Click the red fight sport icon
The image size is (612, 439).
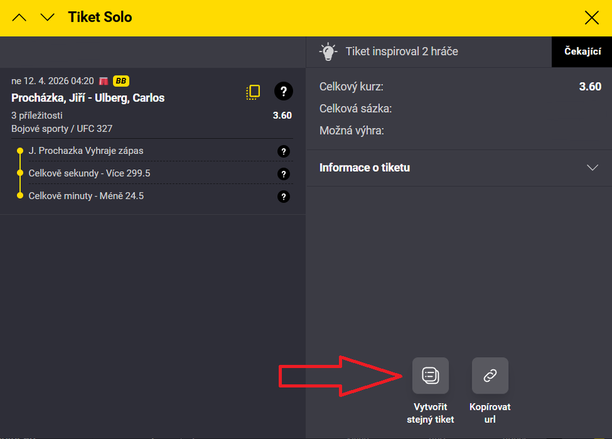(x=104, y=81)
